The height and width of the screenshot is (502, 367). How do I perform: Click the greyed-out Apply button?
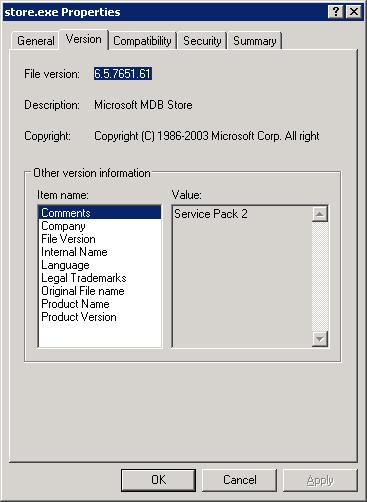click(x=320, y=480)
